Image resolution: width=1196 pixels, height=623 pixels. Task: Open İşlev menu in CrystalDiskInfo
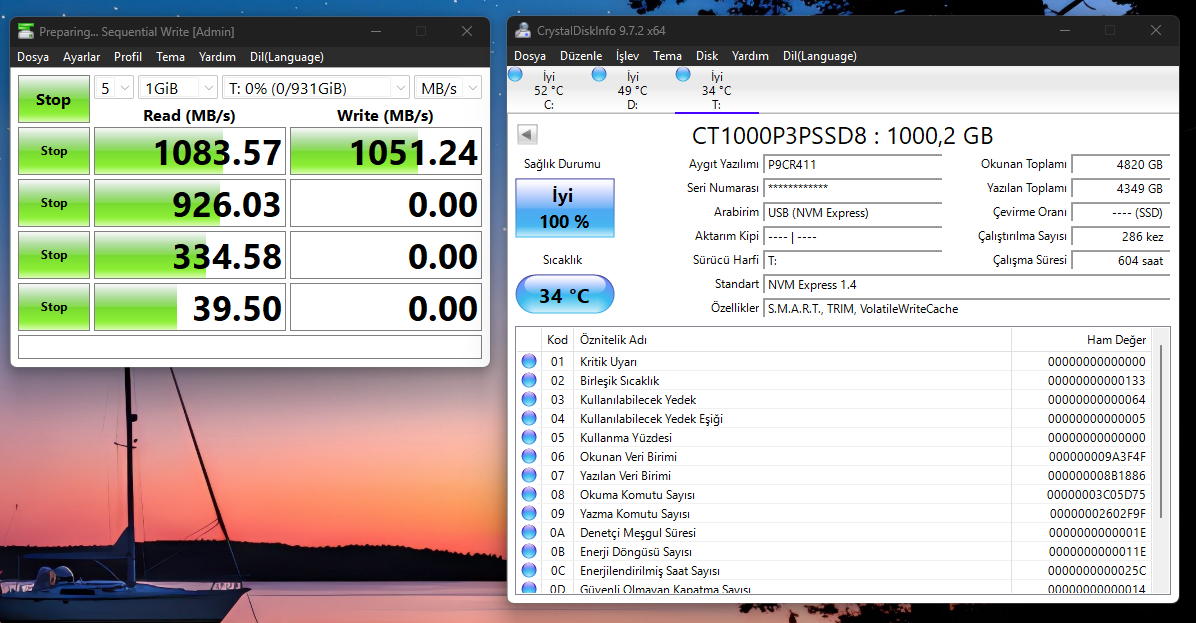[x=628, y=56]
